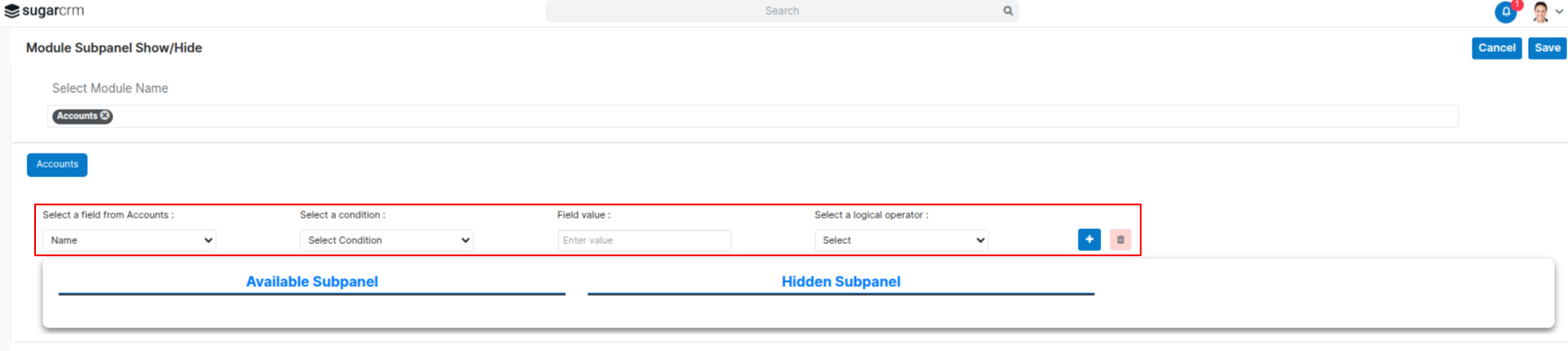Click the Module Subpanel Show/Hide title
1568x351 pixels.
pos(114,48)
